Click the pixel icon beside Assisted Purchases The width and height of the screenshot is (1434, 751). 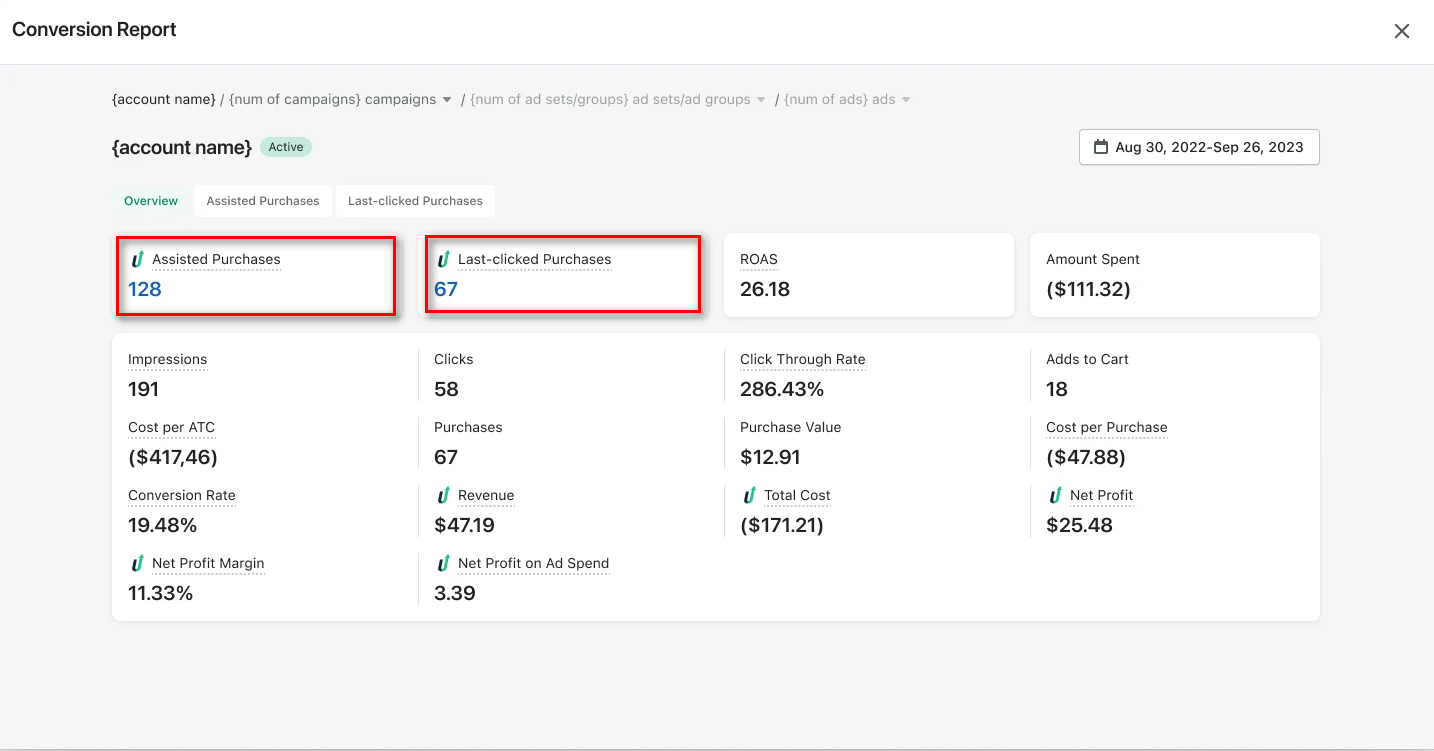[137, 259]
